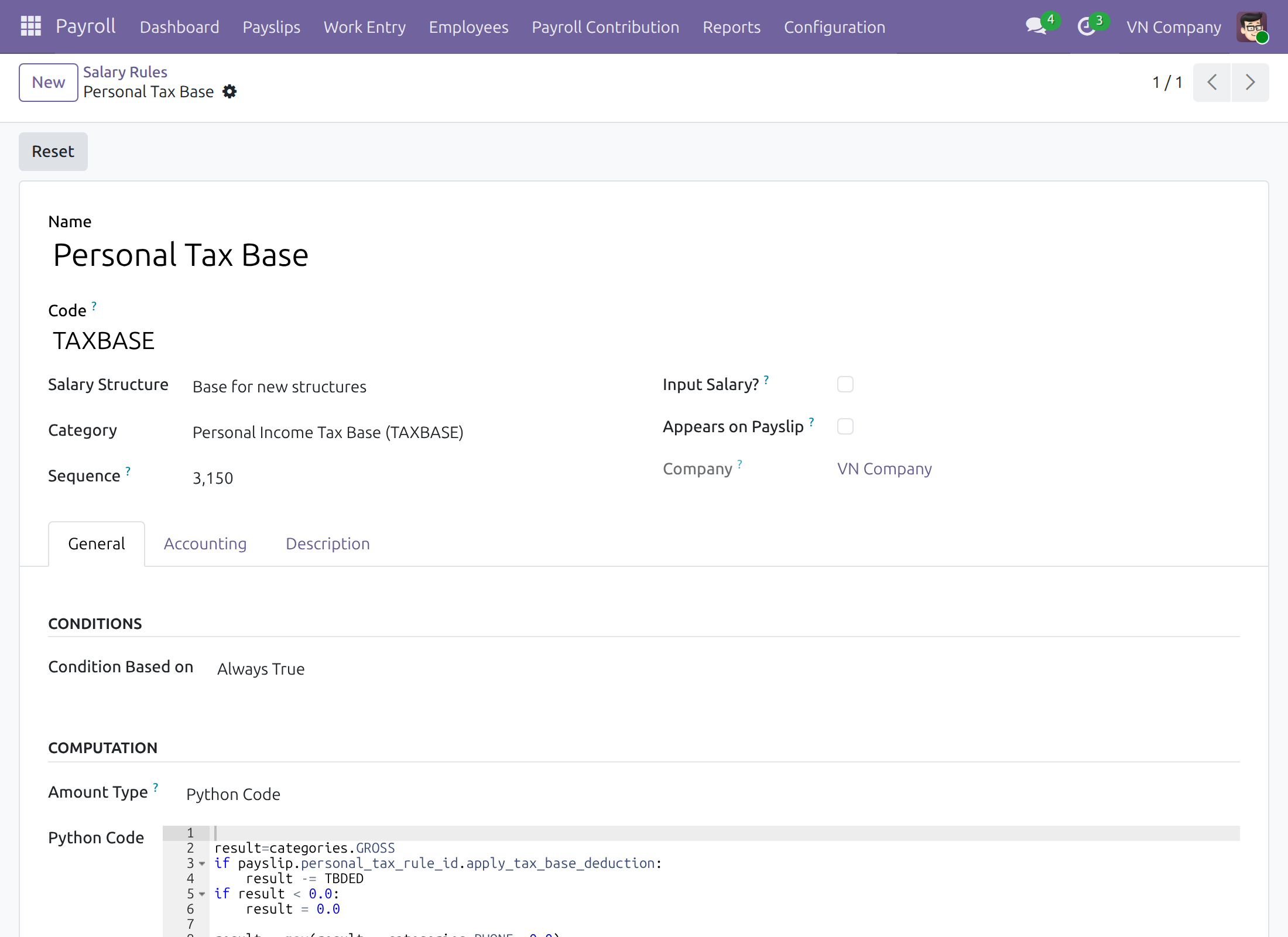
Task: Open the chat messages icon
Action: point(1036,26)
